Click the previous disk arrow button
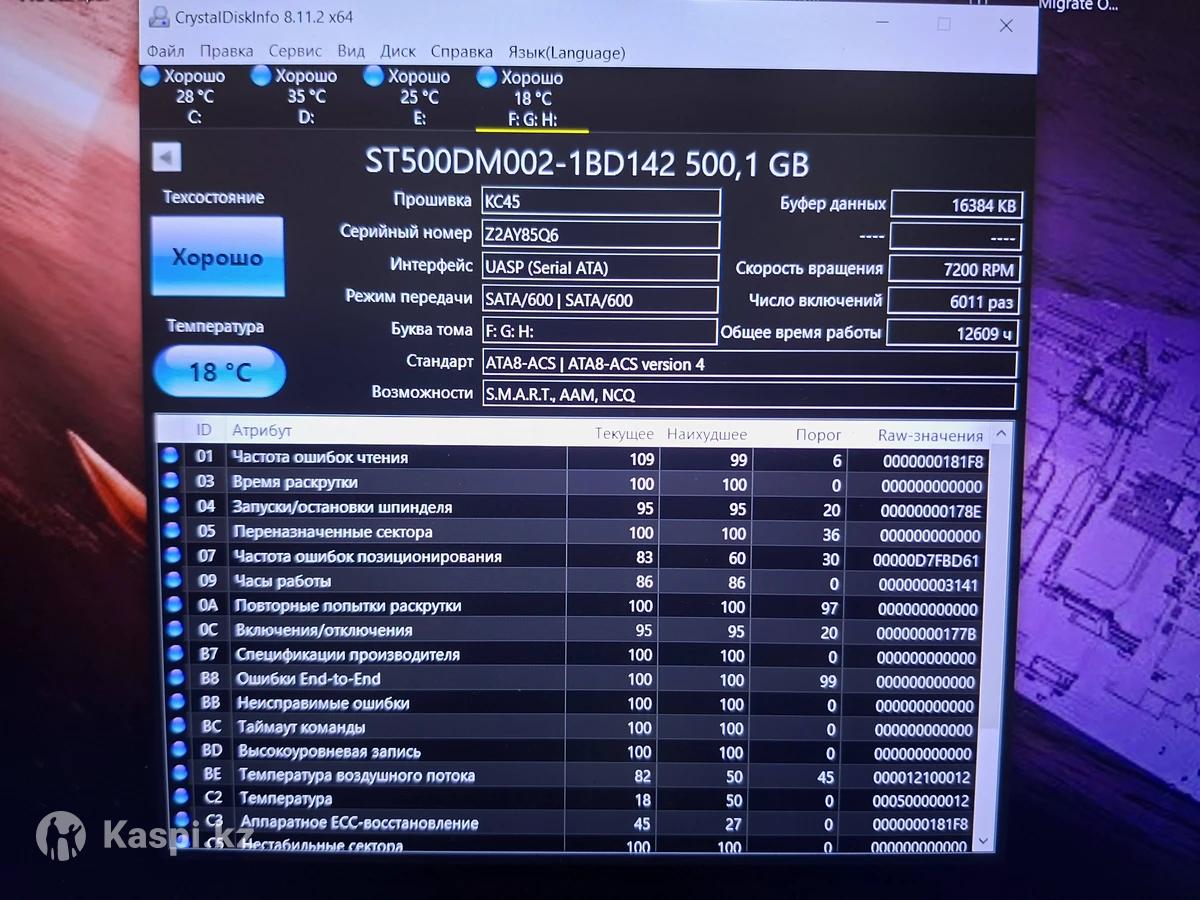 166,157
